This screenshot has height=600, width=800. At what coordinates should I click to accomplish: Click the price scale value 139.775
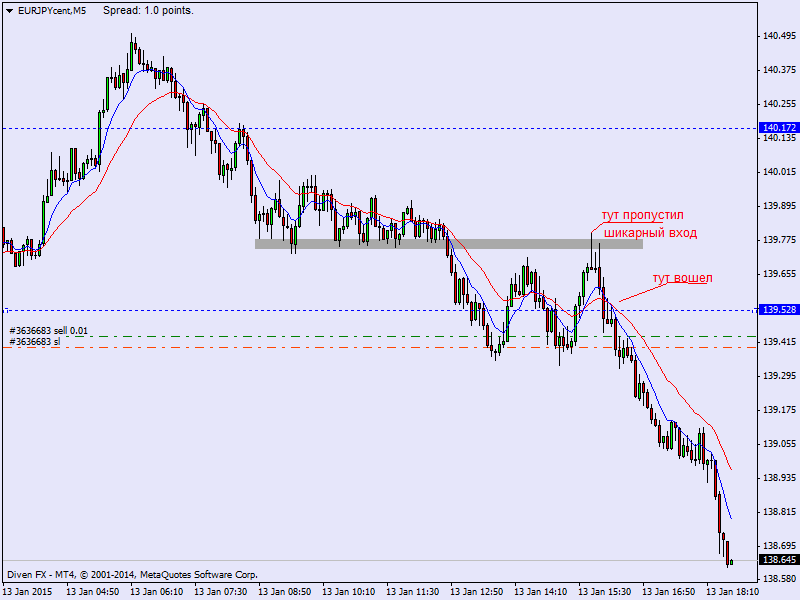click(x=779, y=240)
